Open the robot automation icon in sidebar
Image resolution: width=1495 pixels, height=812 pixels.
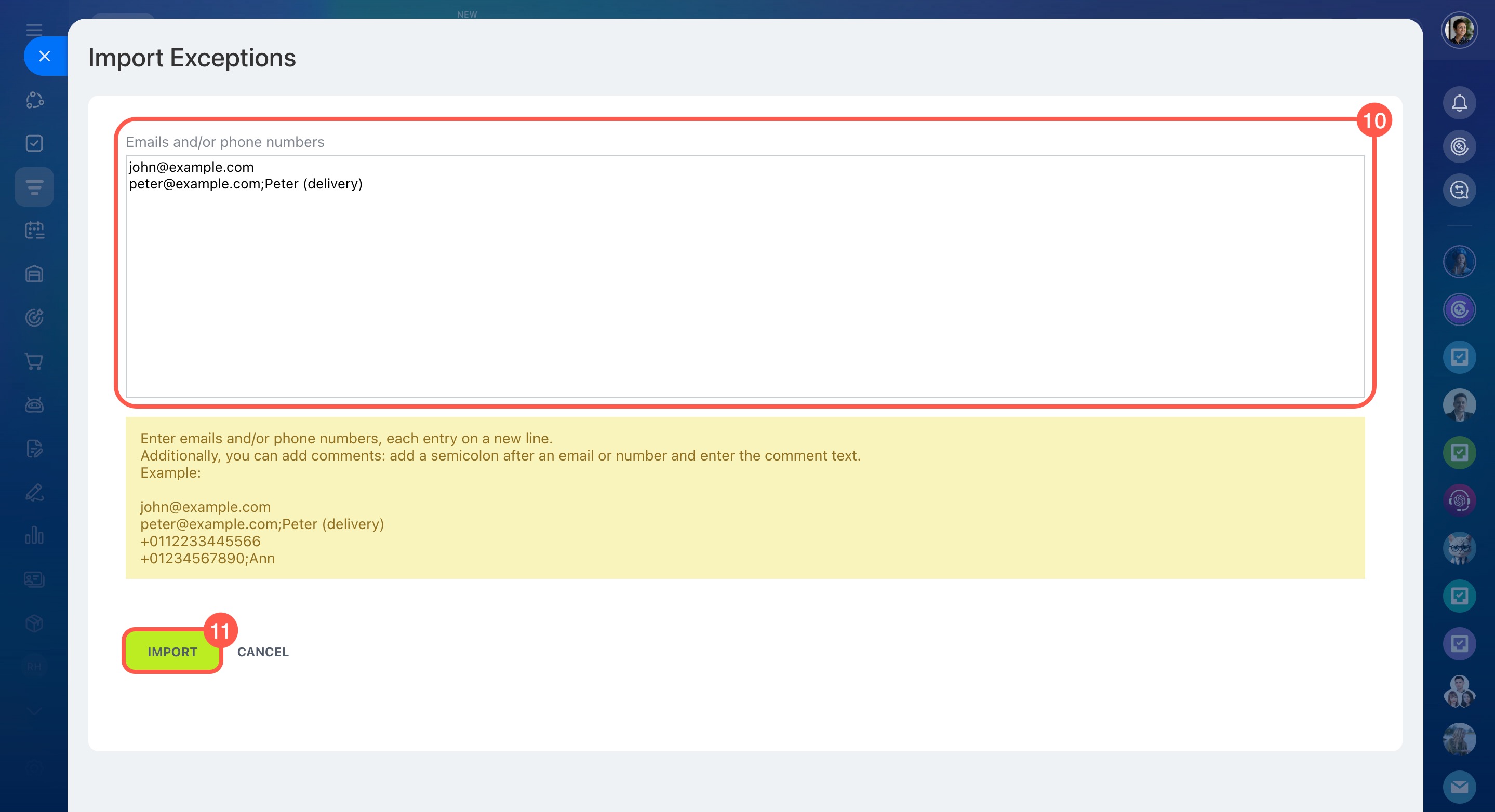pos(34,405)
